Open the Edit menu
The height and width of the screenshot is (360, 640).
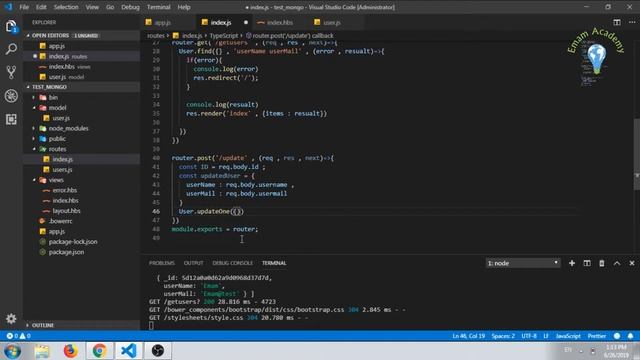click(41, 7)
